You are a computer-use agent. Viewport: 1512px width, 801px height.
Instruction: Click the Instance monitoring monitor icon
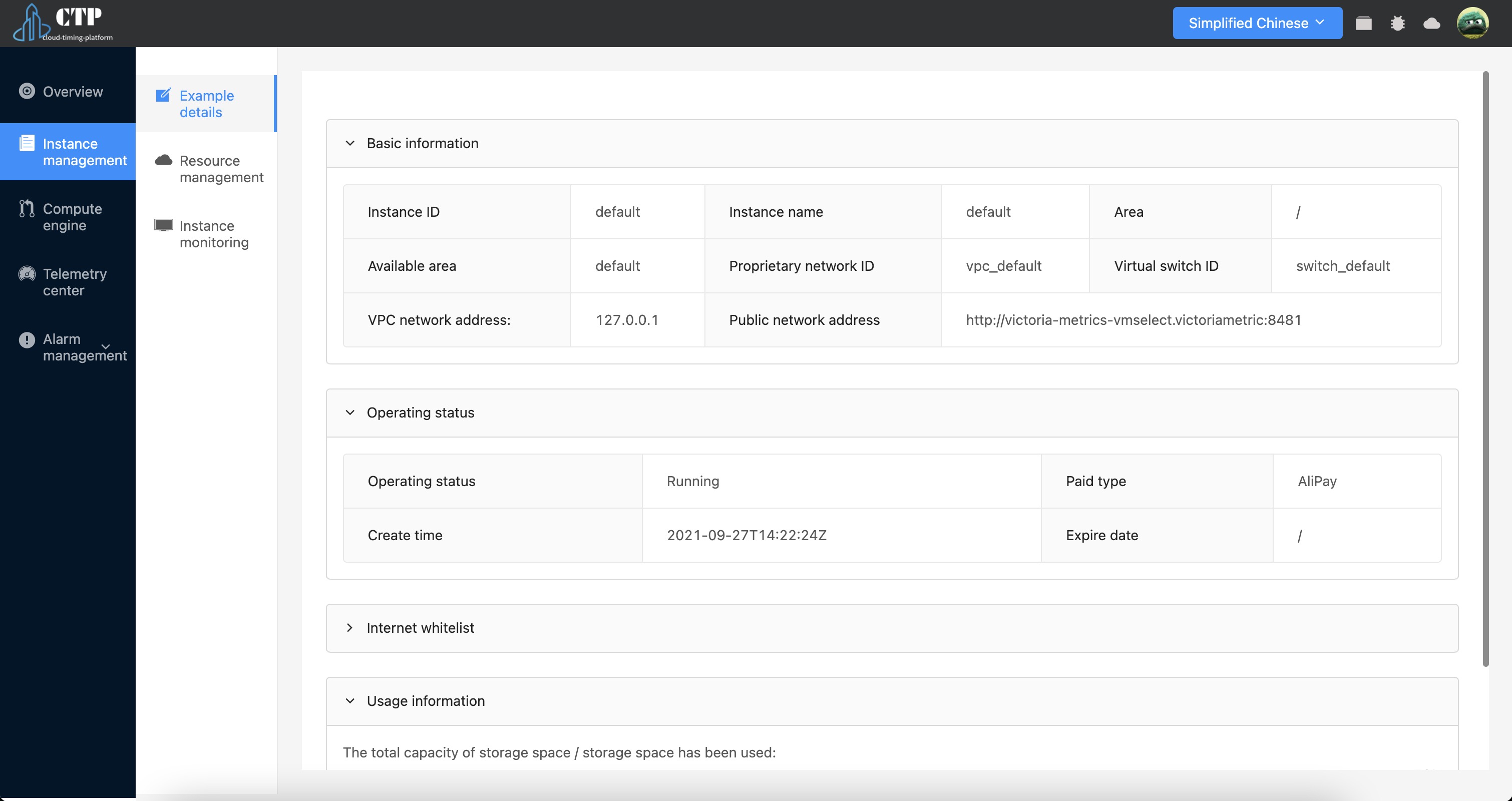click(x=163, y=225)
